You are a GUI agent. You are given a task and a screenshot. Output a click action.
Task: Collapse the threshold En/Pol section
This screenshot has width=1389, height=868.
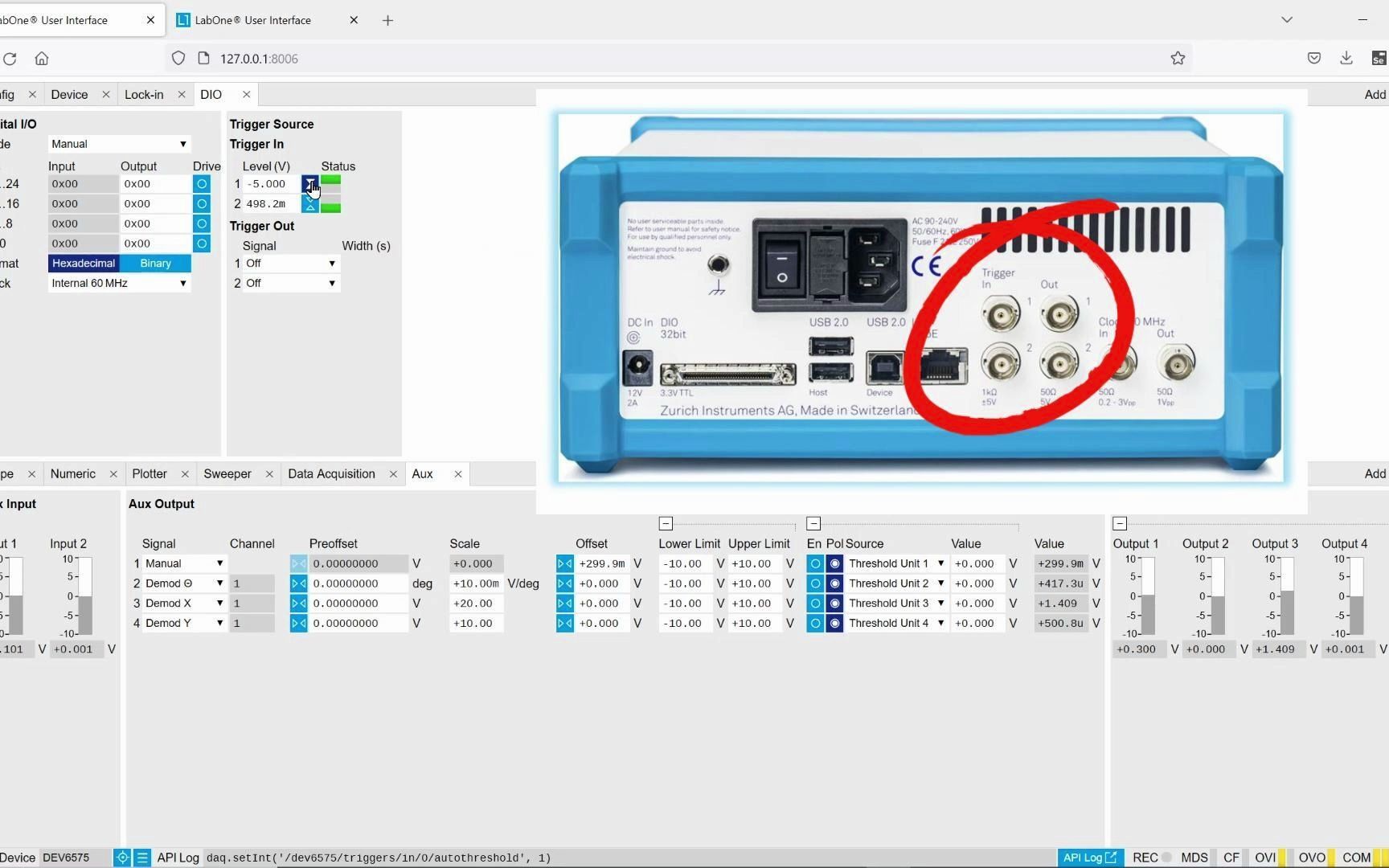tap(813, 524)
